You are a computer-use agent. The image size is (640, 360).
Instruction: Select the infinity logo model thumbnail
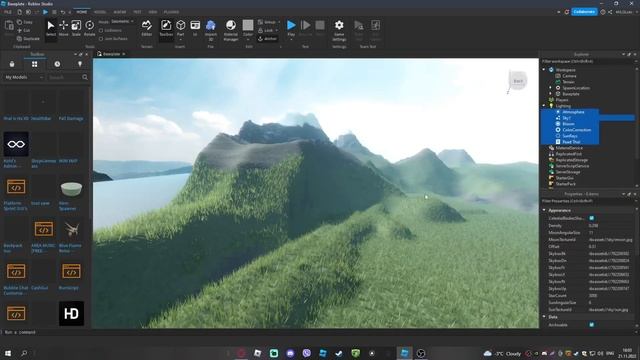coord(16,144)
